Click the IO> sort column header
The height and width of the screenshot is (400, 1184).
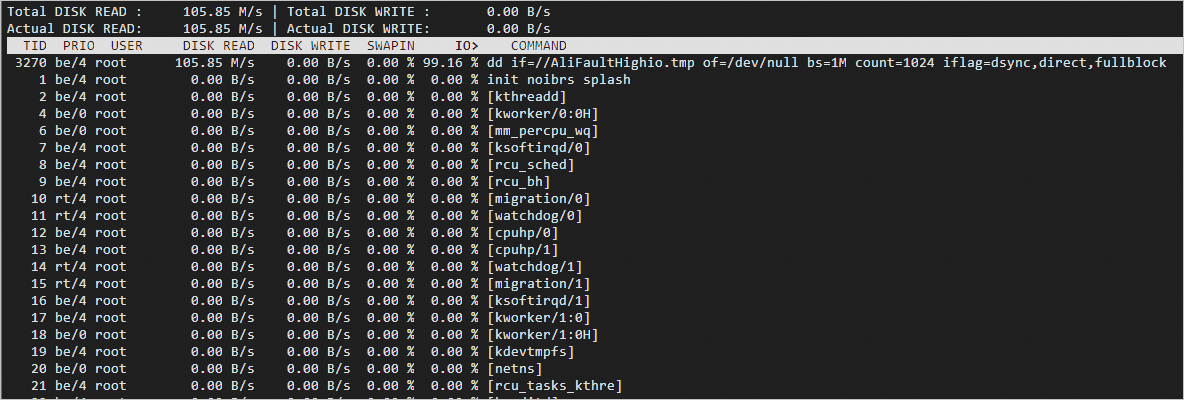point(466,46)
